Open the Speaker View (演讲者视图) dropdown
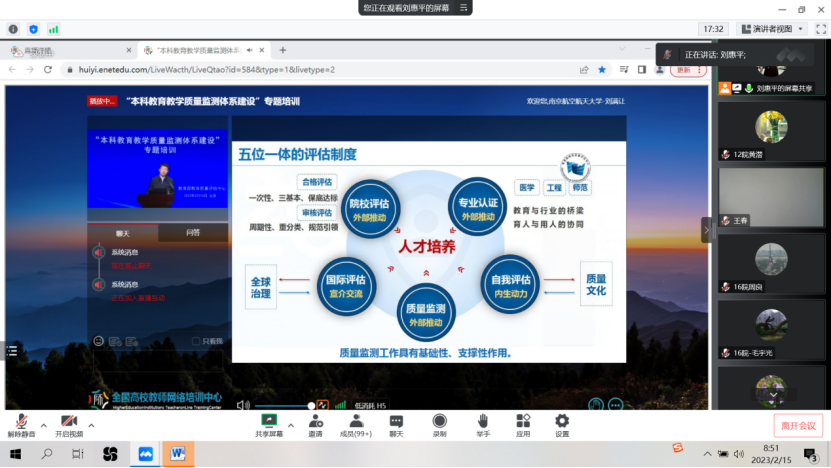 [x=772, y=29]
